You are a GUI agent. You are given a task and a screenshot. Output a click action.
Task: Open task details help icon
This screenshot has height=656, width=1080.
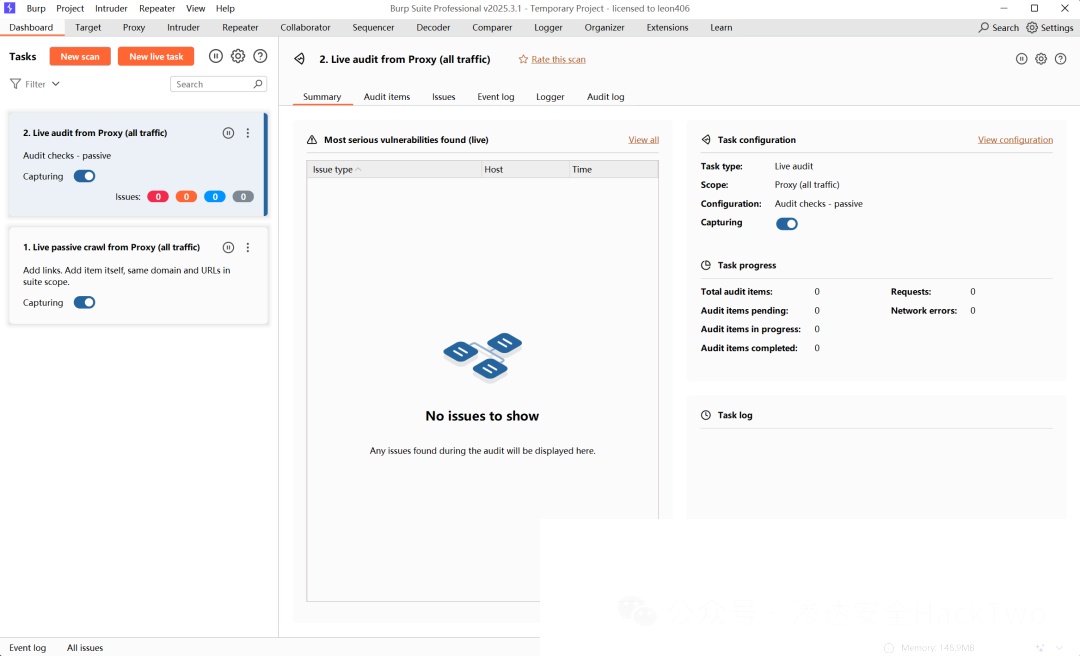[x=1061, y=59]
